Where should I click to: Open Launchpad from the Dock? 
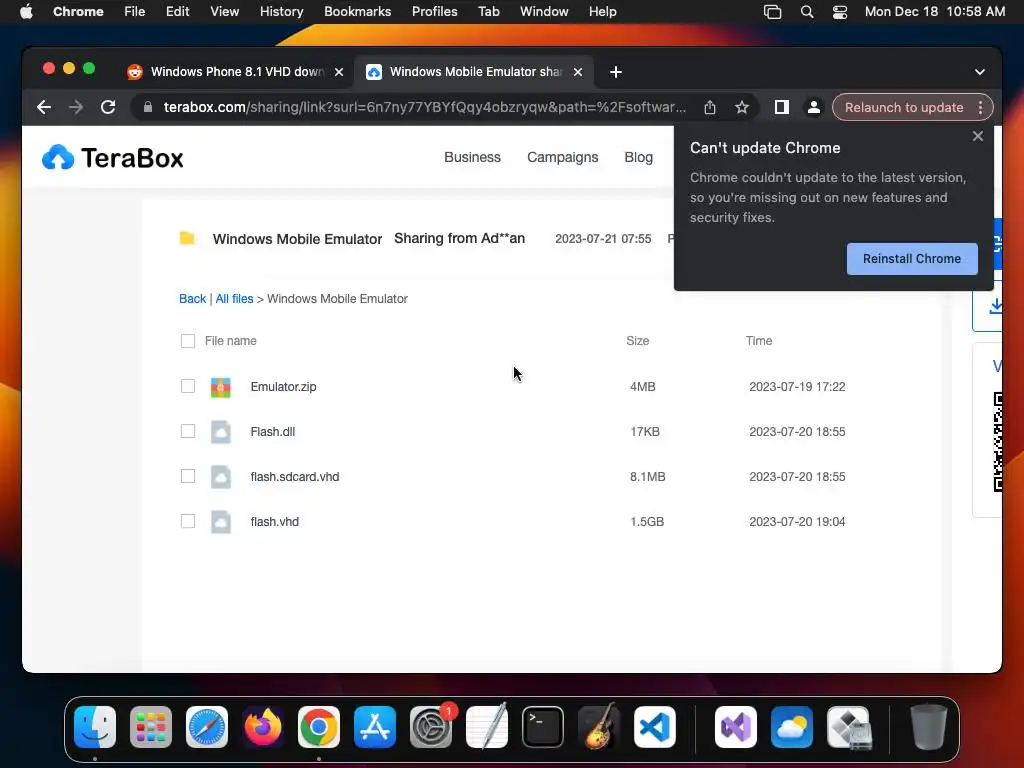(151, 727)
